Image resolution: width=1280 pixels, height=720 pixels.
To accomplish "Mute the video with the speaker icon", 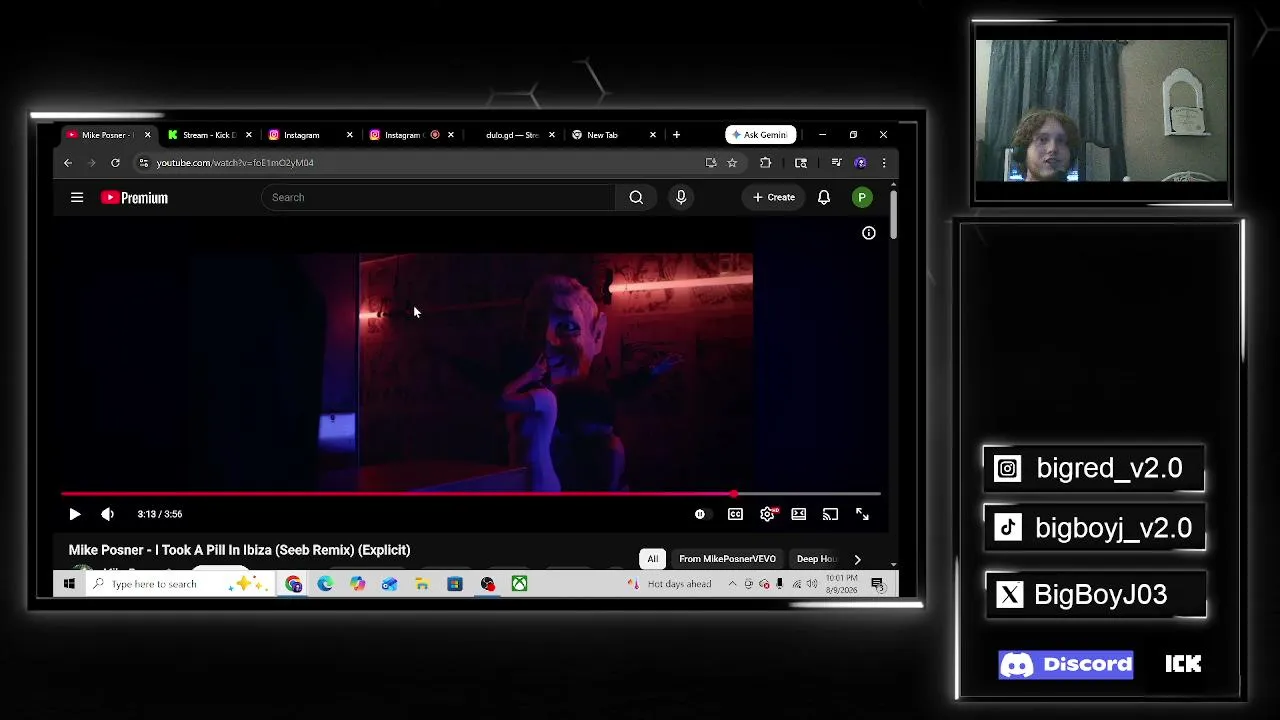I will click(107, 514).
